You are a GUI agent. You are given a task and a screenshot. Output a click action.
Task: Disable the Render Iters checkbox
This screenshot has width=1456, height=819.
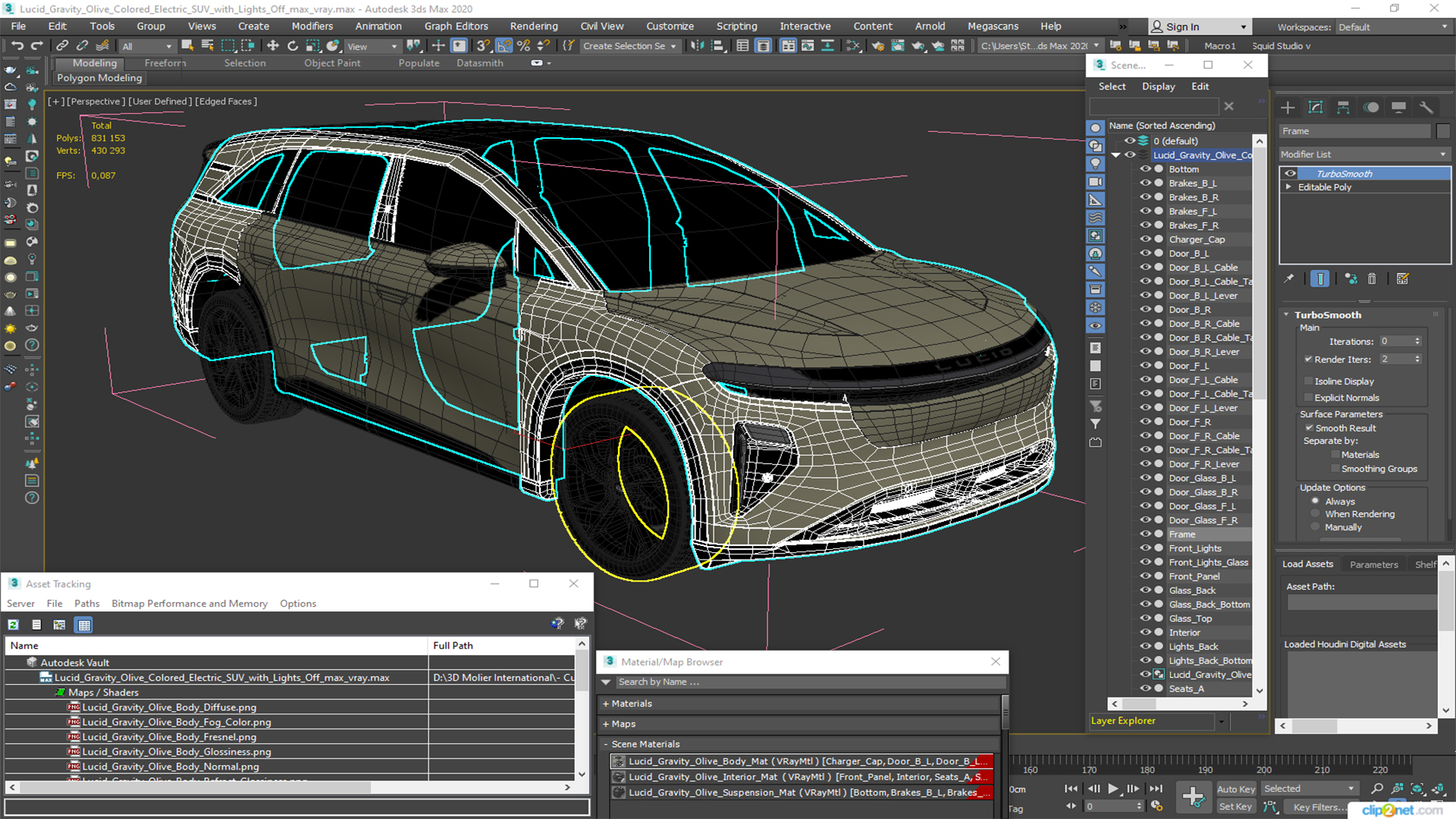tap(1308, 359)
